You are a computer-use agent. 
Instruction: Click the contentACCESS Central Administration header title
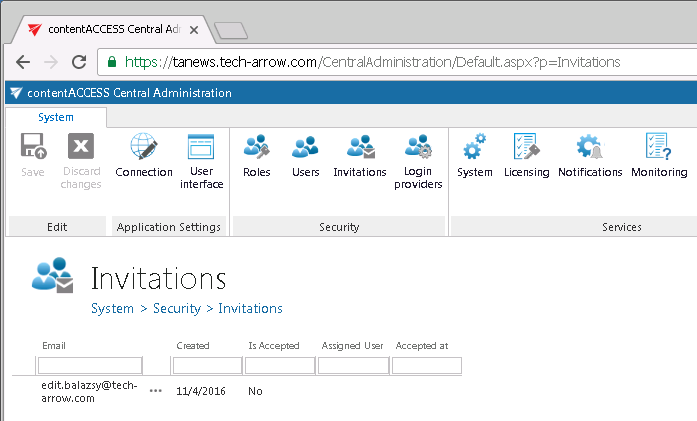(x=129, y=93)
